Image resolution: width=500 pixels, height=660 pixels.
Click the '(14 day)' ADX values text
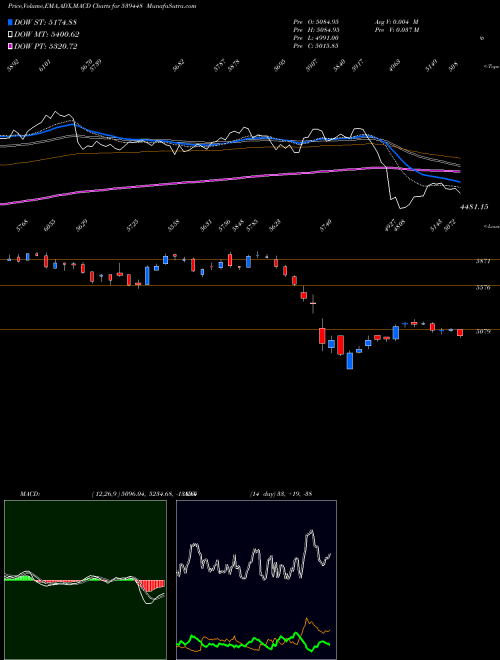[x=281, y=494]
